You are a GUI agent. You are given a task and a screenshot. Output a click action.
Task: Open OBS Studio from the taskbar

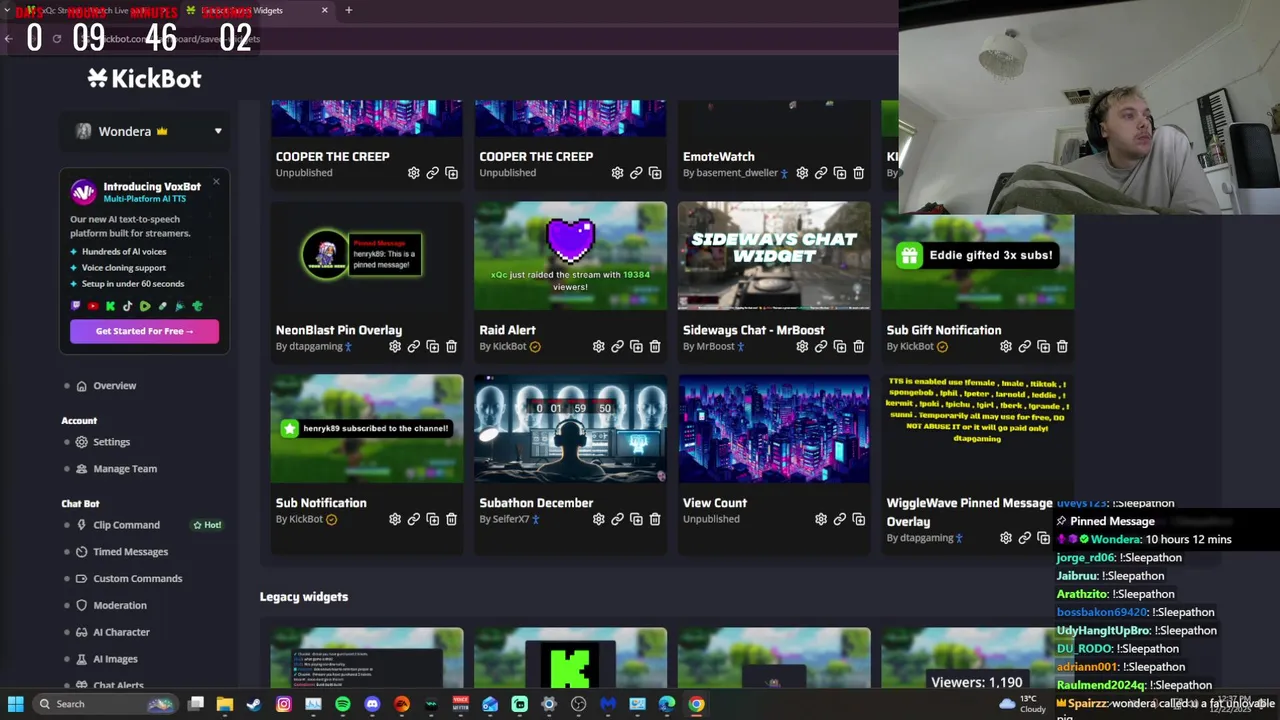coord(578,704)
